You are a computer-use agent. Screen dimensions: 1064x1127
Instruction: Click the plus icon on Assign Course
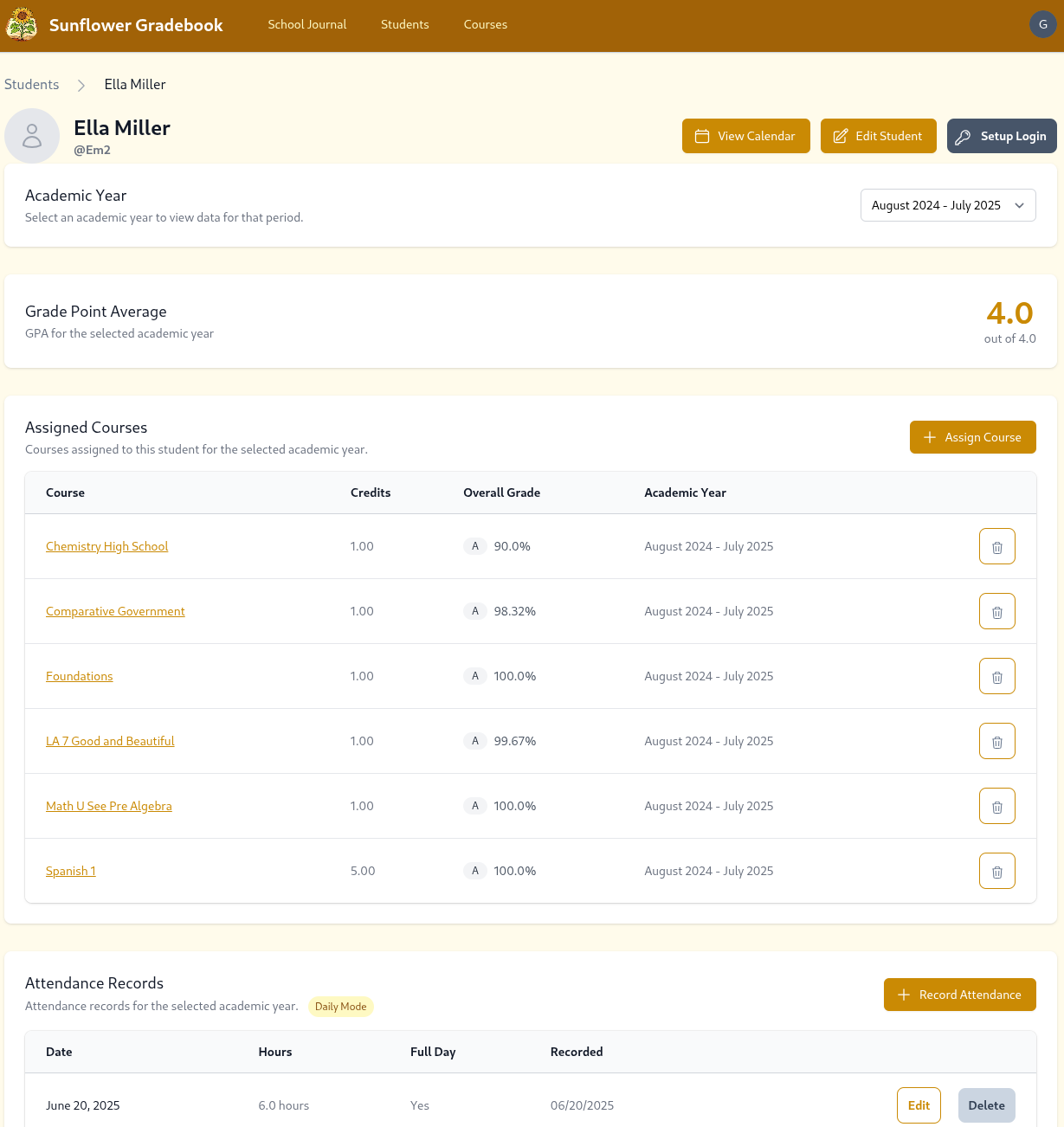pos(931,437)
